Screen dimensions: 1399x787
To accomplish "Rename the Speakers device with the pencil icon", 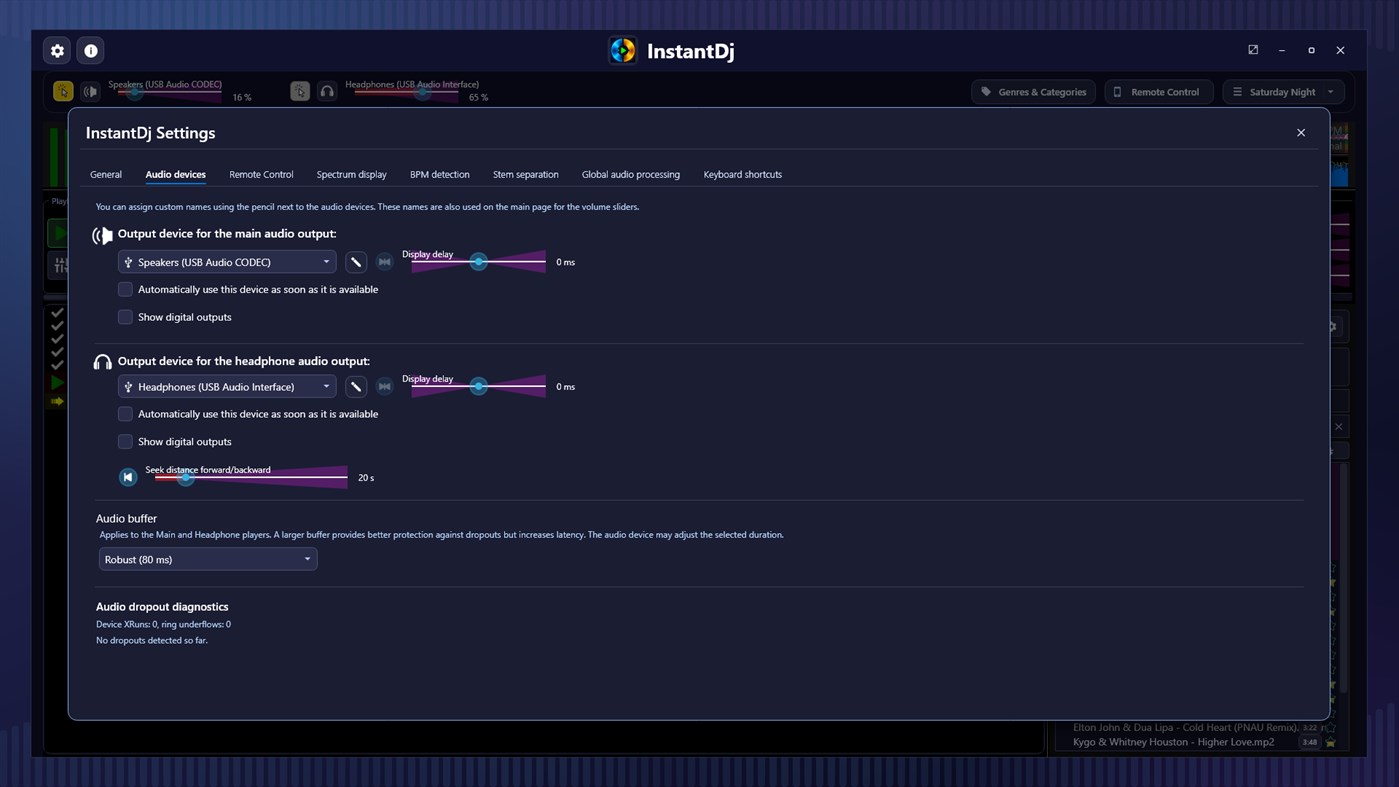I will (x=356, y=262).
